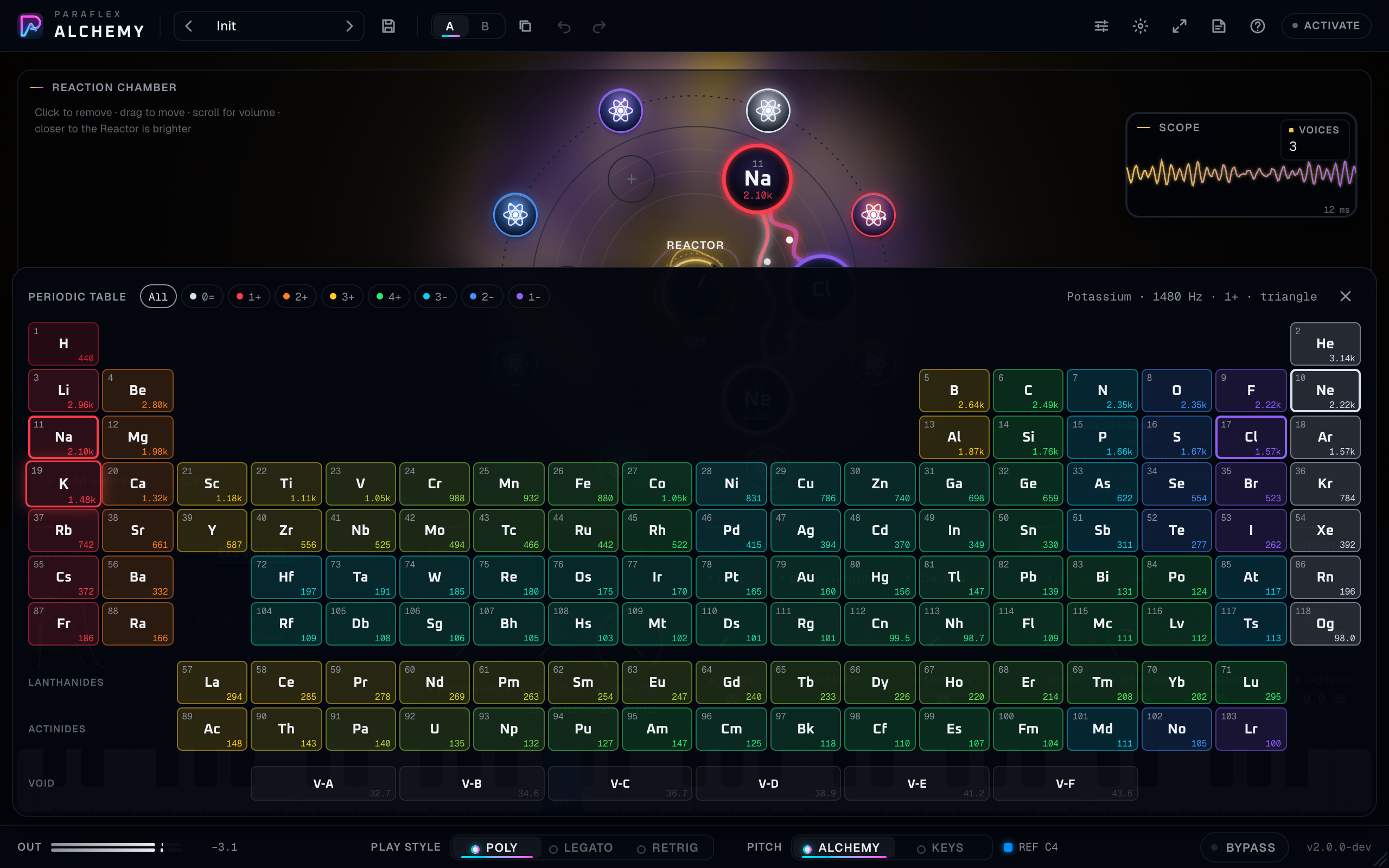Go to previous preset arrow
The height and width of the screenshot is (868, 1389).
click(x=189, y=27)
